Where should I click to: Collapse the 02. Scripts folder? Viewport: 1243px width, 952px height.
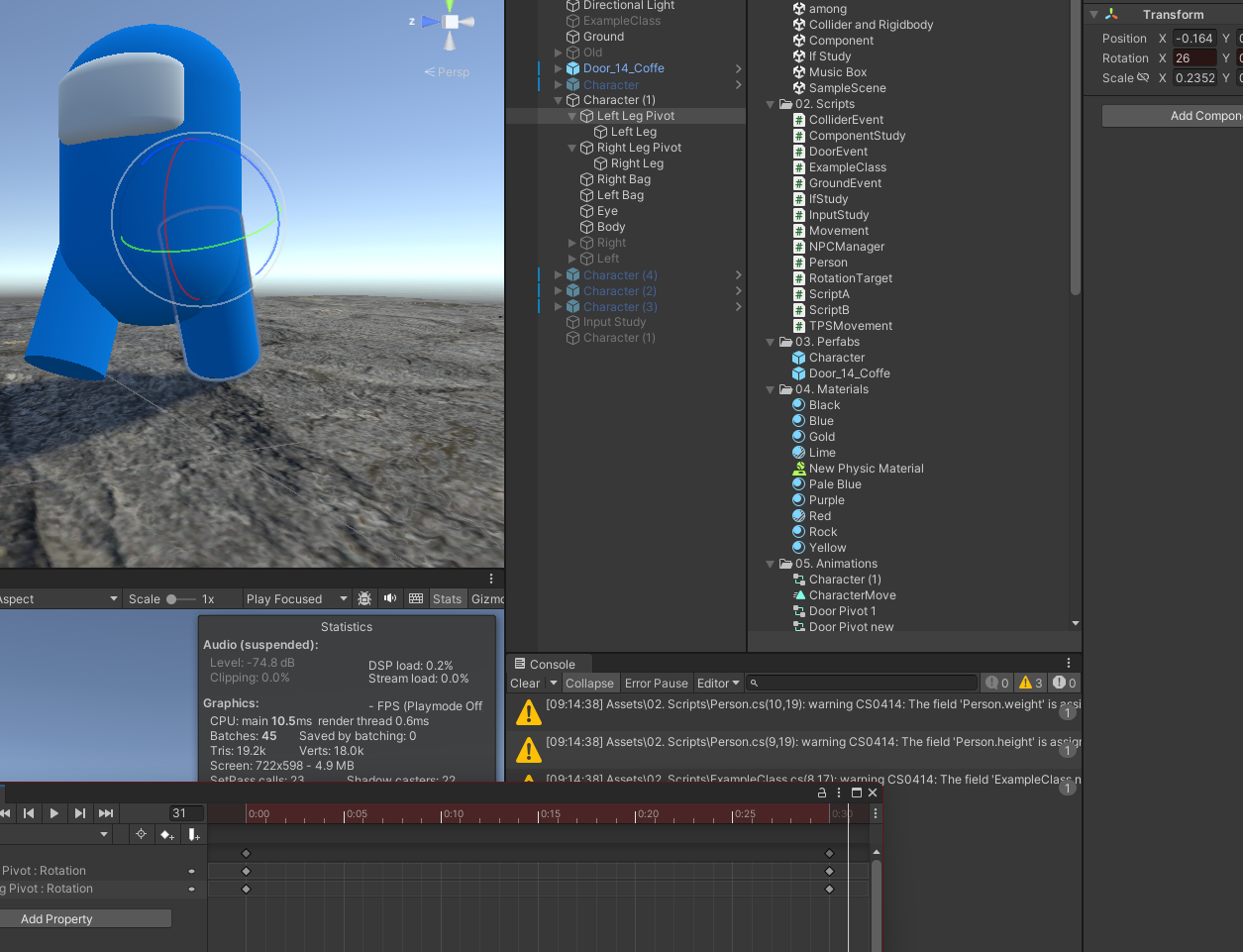[771, 104]
